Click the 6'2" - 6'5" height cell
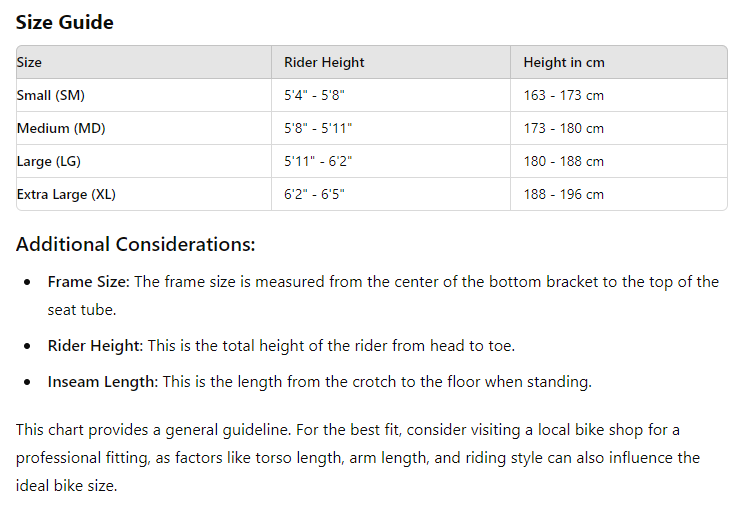Viewport: 752px width, 505px height. [x=315, y=194]
